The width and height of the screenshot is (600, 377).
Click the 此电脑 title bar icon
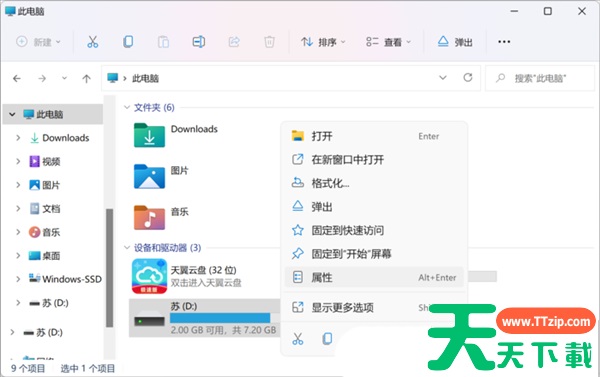(x=10, y=11)
